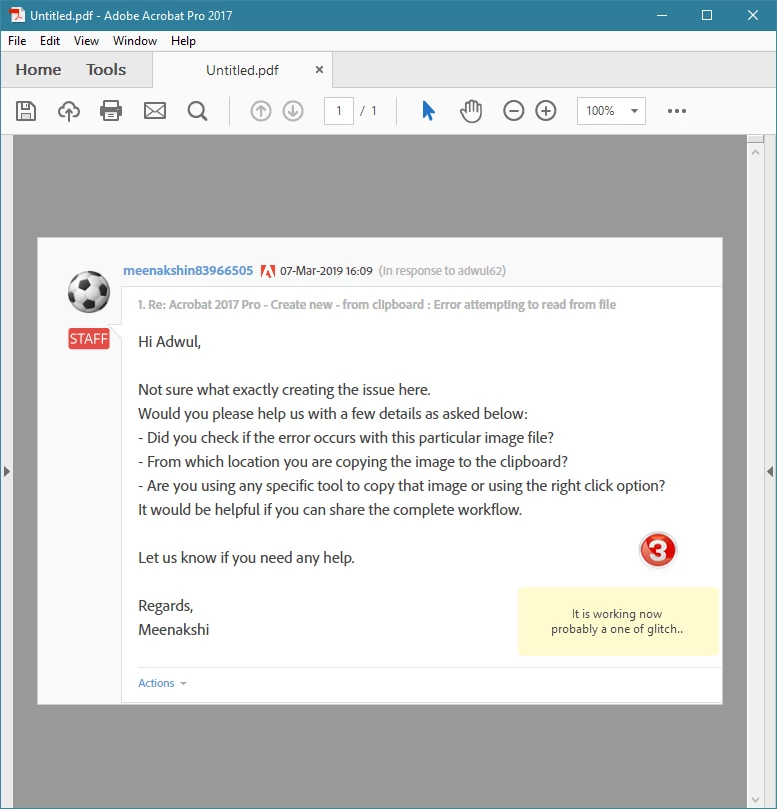Click the 'Regards,' text line
The width and height of the screenshot is (777, 809).
click(166, 606)
